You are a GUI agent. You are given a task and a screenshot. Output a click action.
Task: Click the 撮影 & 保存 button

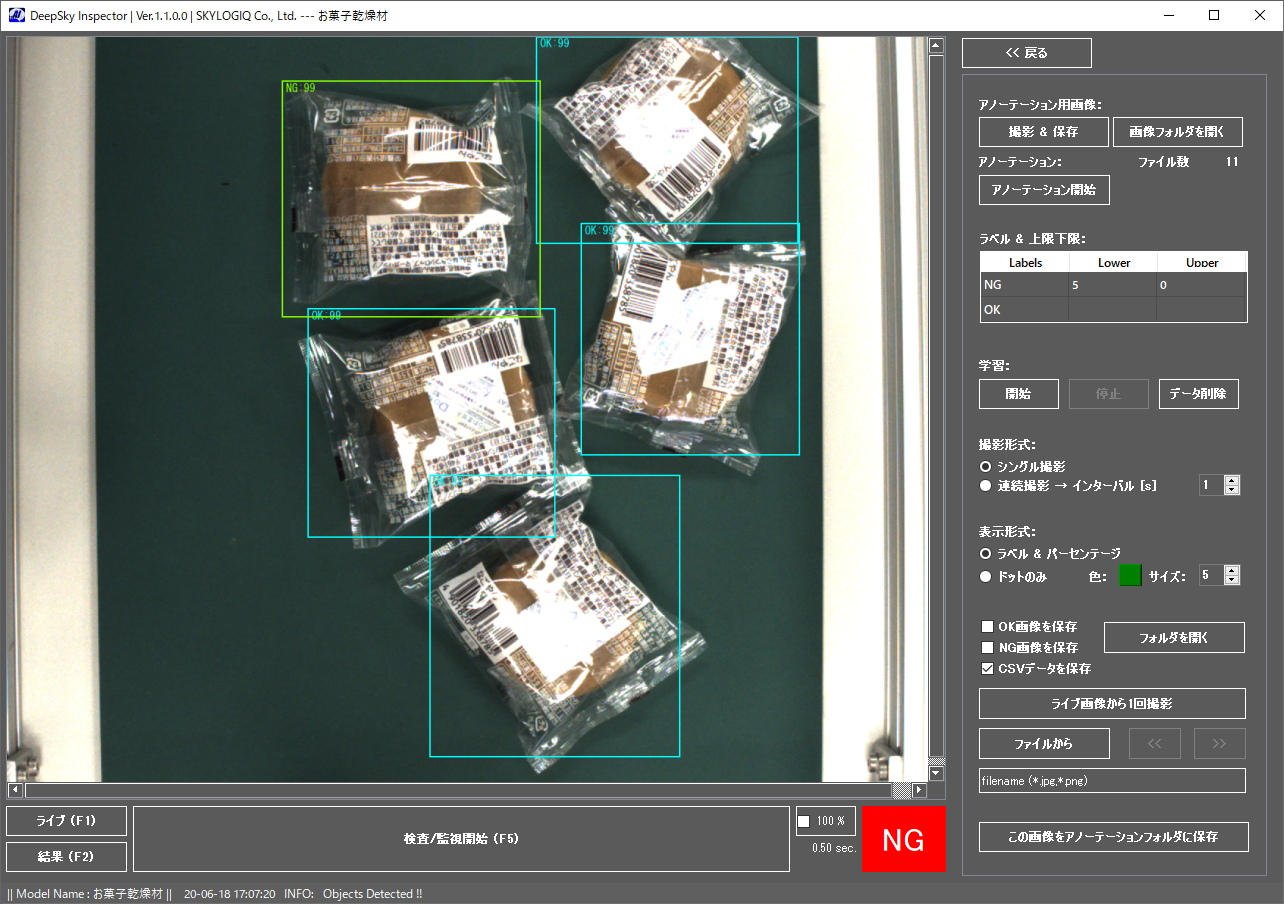pyautogui.click(x=1043, y=132)
